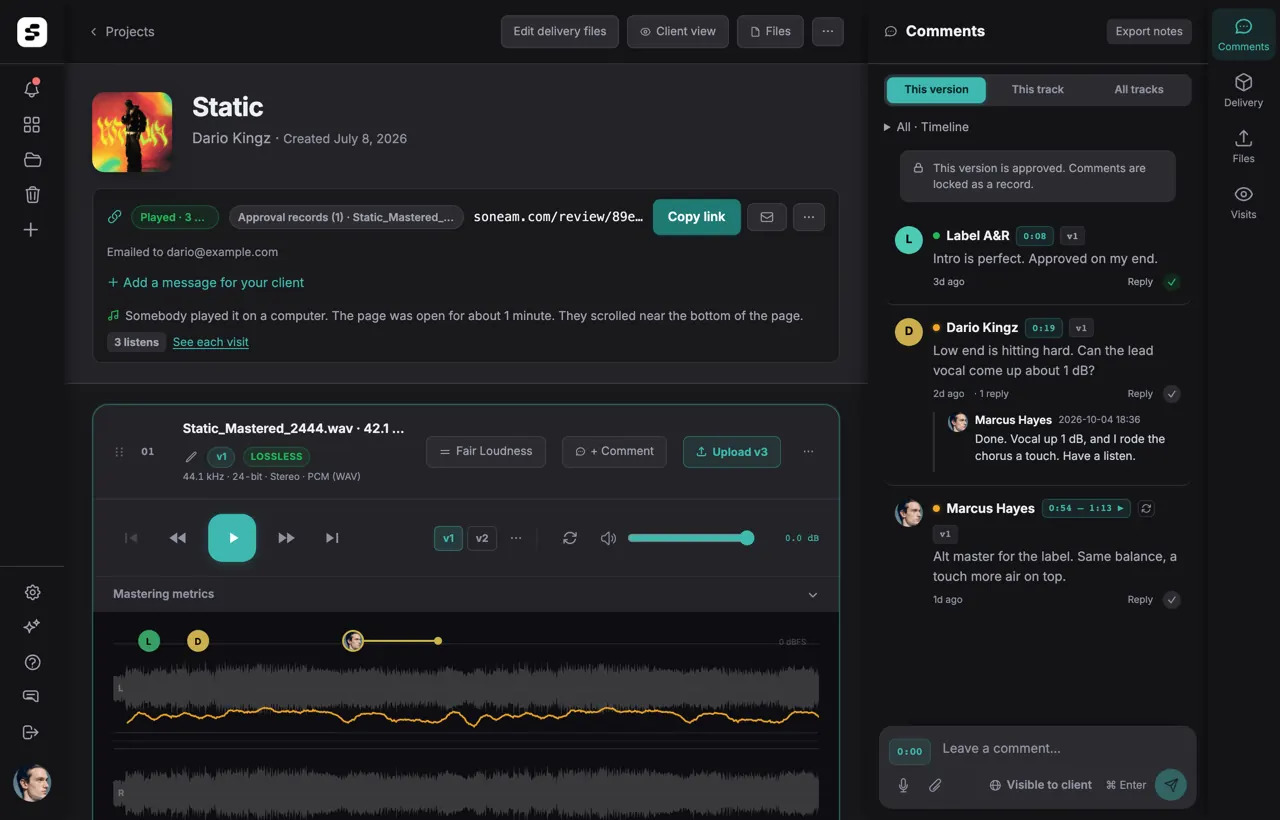Viewport: 1280px width, 820px height.
Task: Click the sparkles icon in left sidebar
Action: tap(32, 626)
